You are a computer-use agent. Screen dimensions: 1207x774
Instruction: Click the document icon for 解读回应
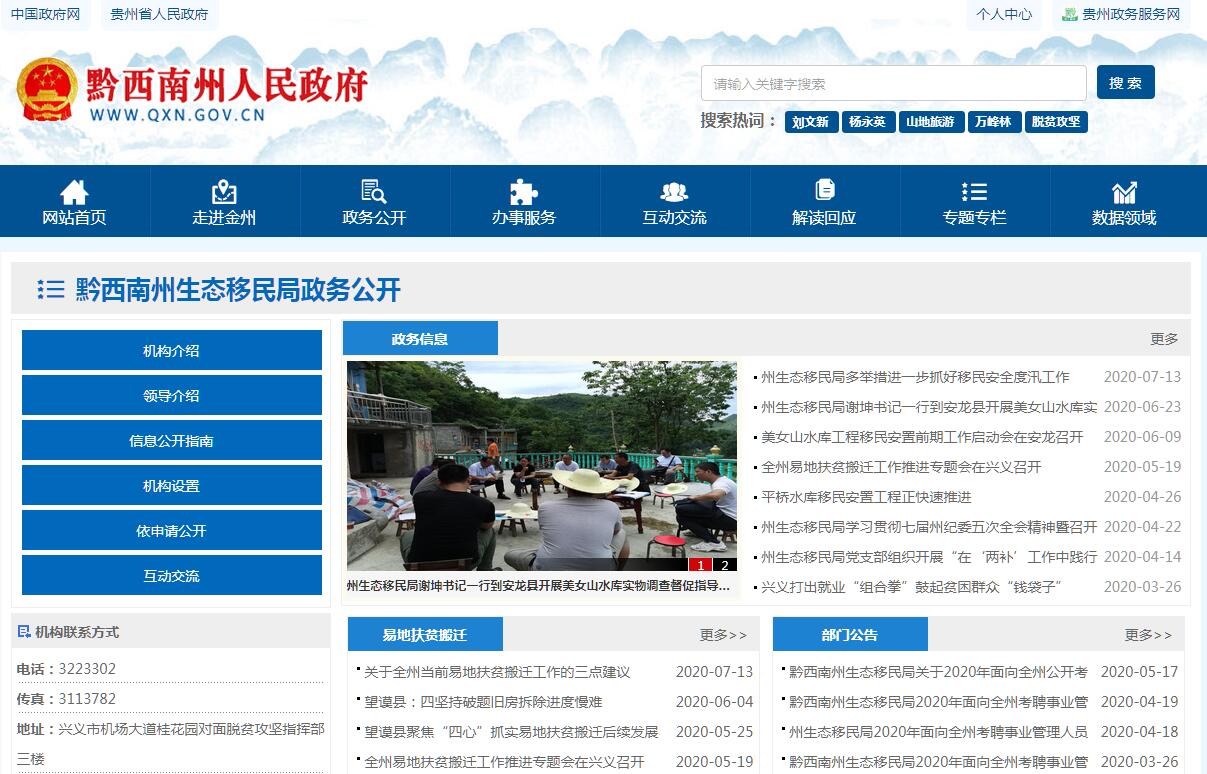(x=824, y=190)
